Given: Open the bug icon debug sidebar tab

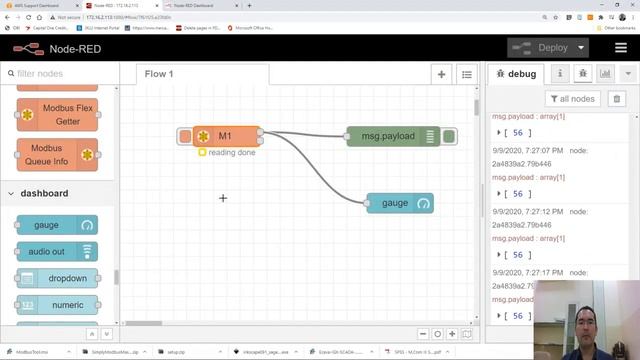Looking at the screenshot, I should pyautogui.click(x=583, y=74).
